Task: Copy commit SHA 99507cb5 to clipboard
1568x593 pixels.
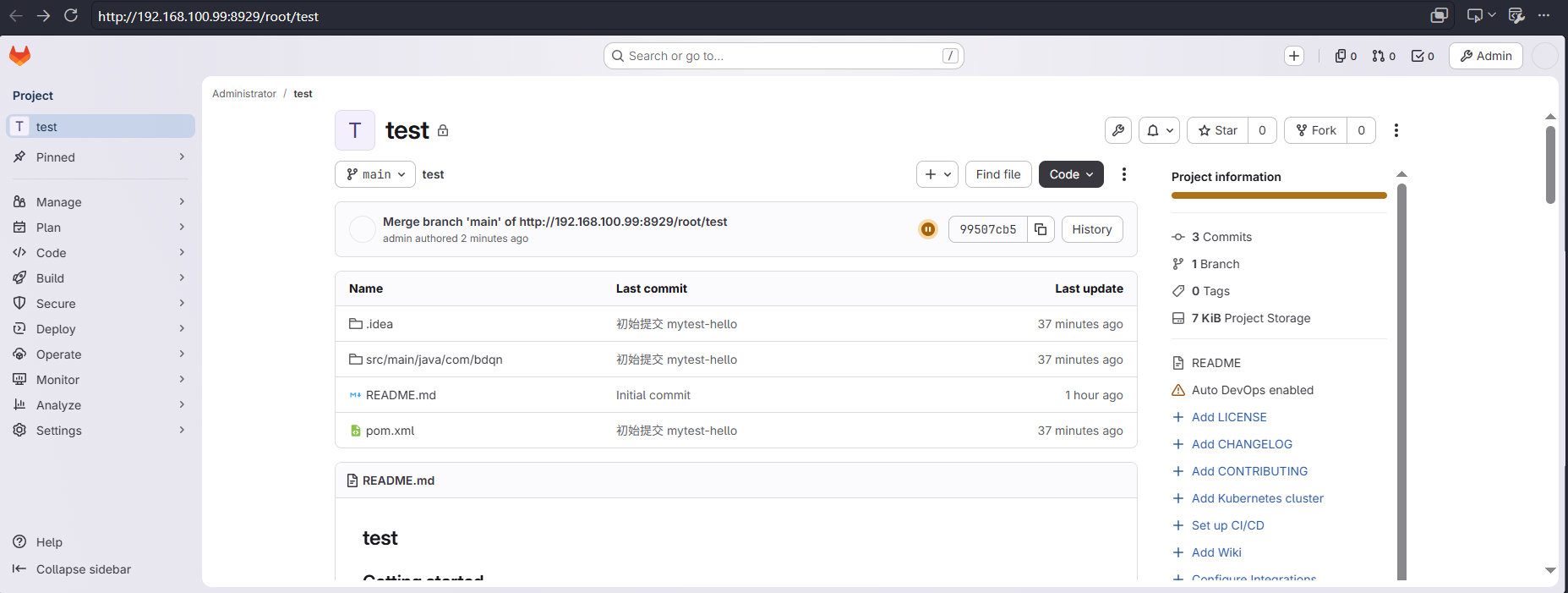Action: [1041, 229]
